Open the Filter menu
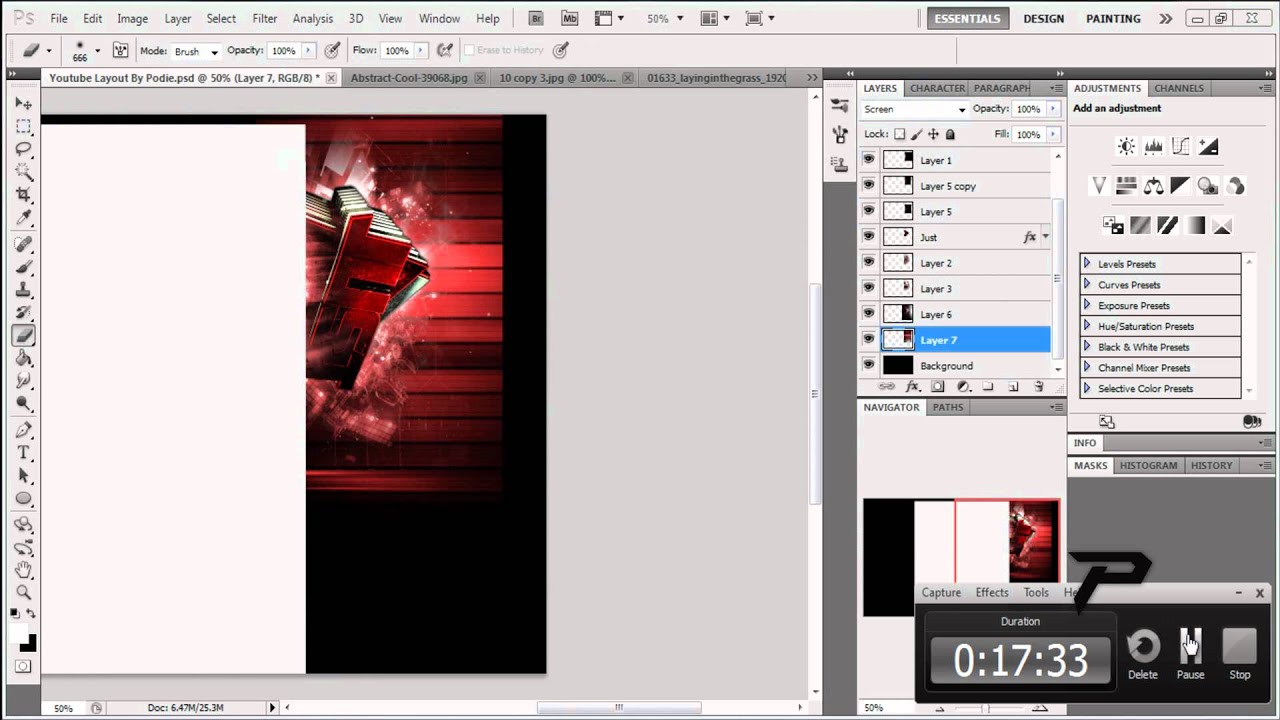 [265, 19]
